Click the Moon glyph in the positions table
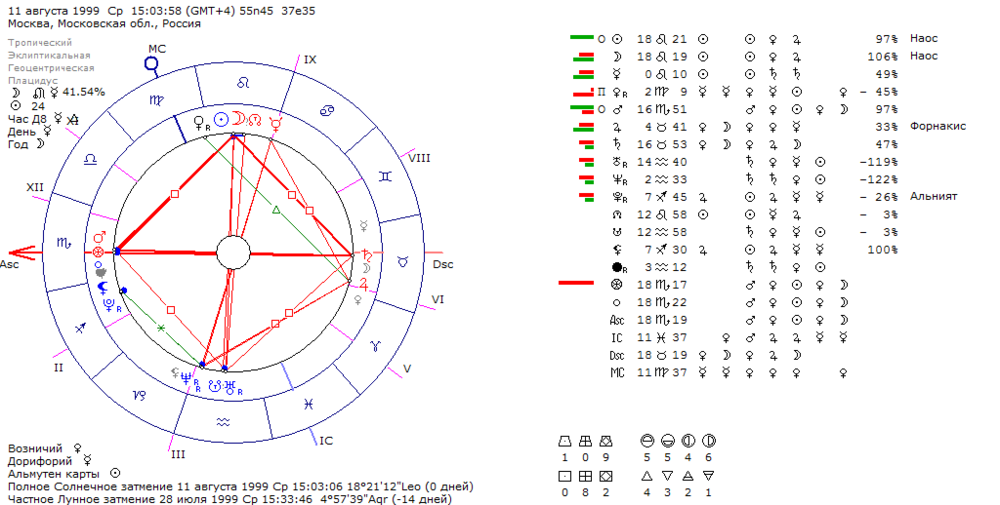The width and height of the screenshot is (1000, 505). pos(617,57)
